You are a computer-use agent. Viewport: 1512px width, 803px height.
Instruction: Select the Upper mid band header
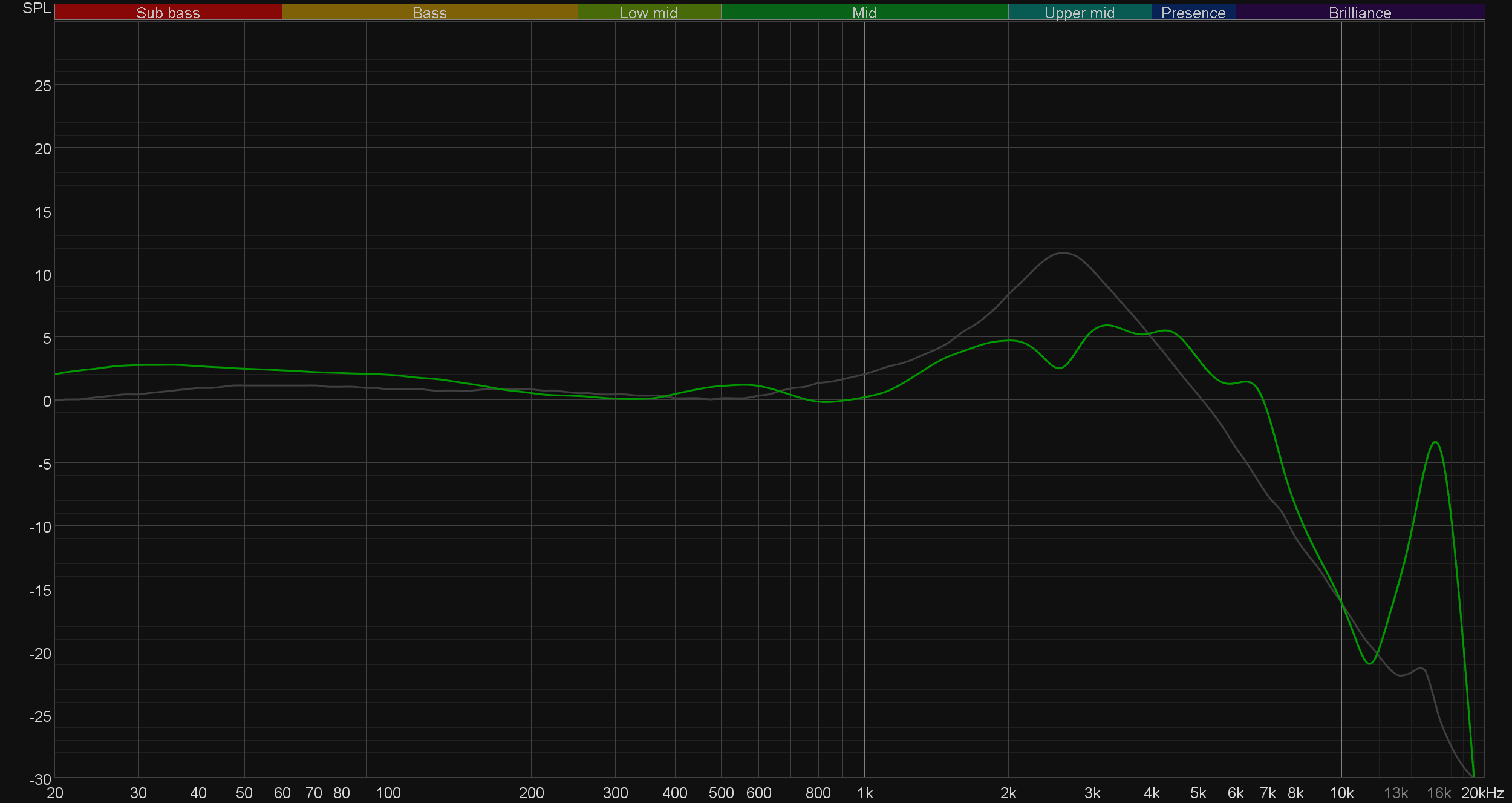[x=1080, y=13]
